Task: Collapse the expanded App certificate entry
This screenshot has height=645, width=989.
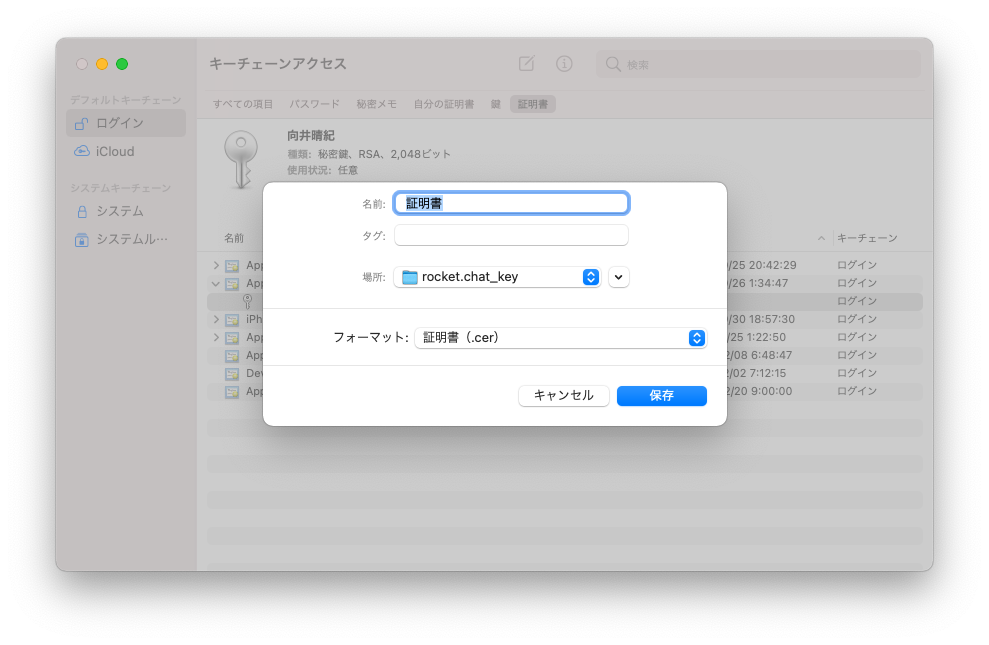Action: (216, 283)
